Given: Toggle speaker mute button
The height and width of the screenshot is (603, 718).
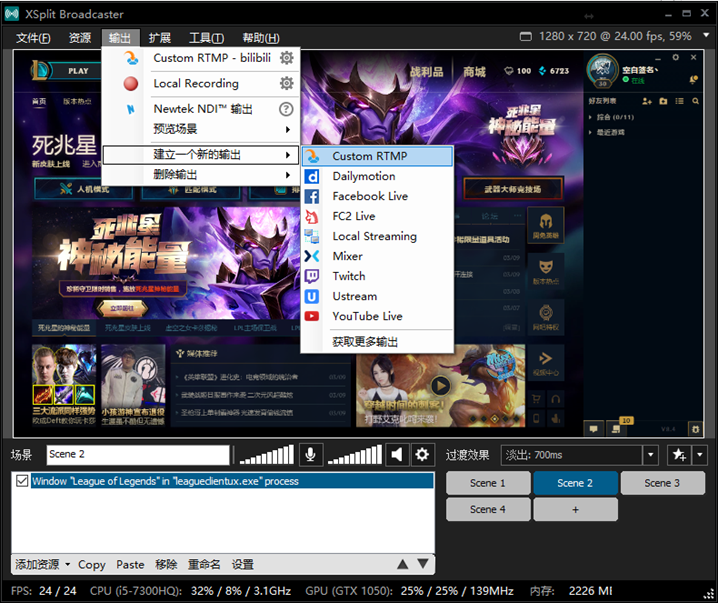Looking at the screenshot, I should [397, 455].
